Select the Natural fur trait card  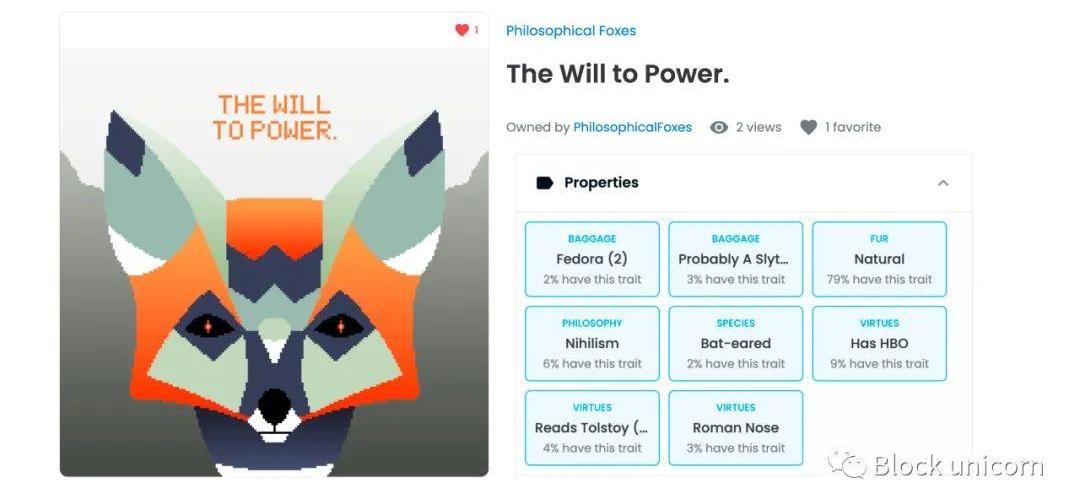click(880, 259)
